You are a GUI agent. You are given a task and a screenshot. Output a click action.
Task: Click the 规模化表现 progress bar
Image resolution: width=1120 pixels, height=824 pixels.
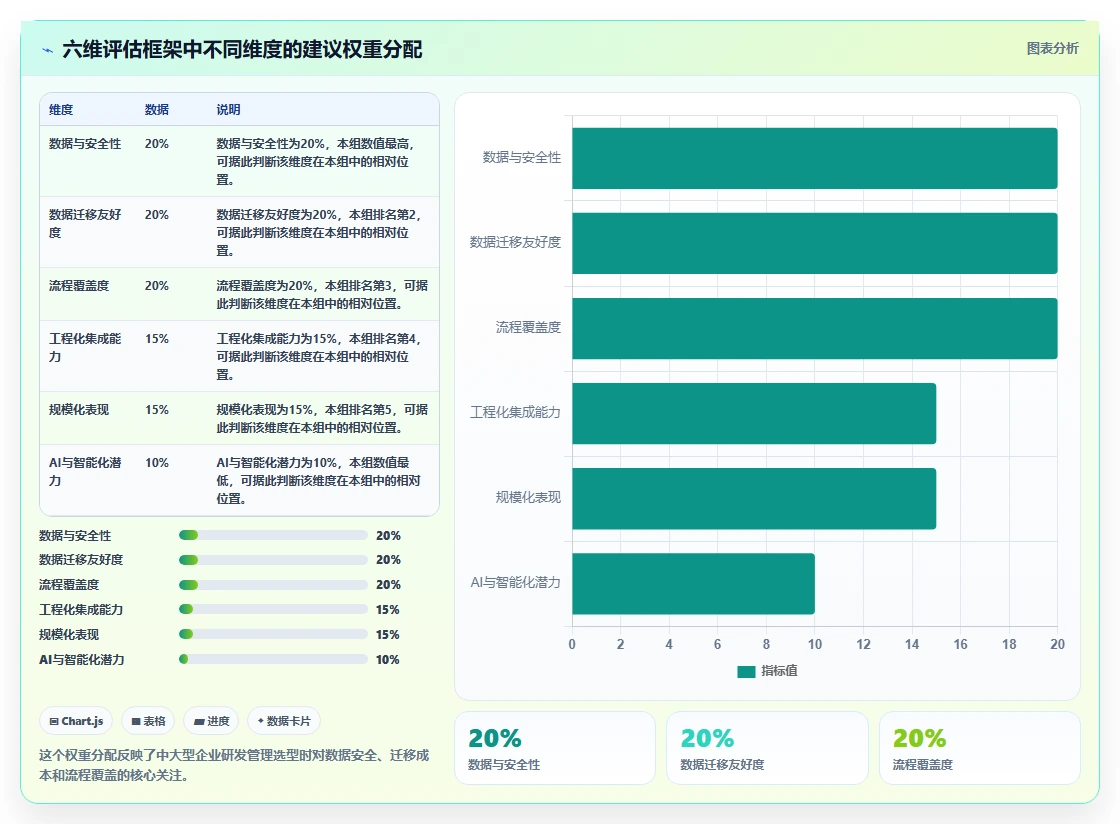coord(273,634)
